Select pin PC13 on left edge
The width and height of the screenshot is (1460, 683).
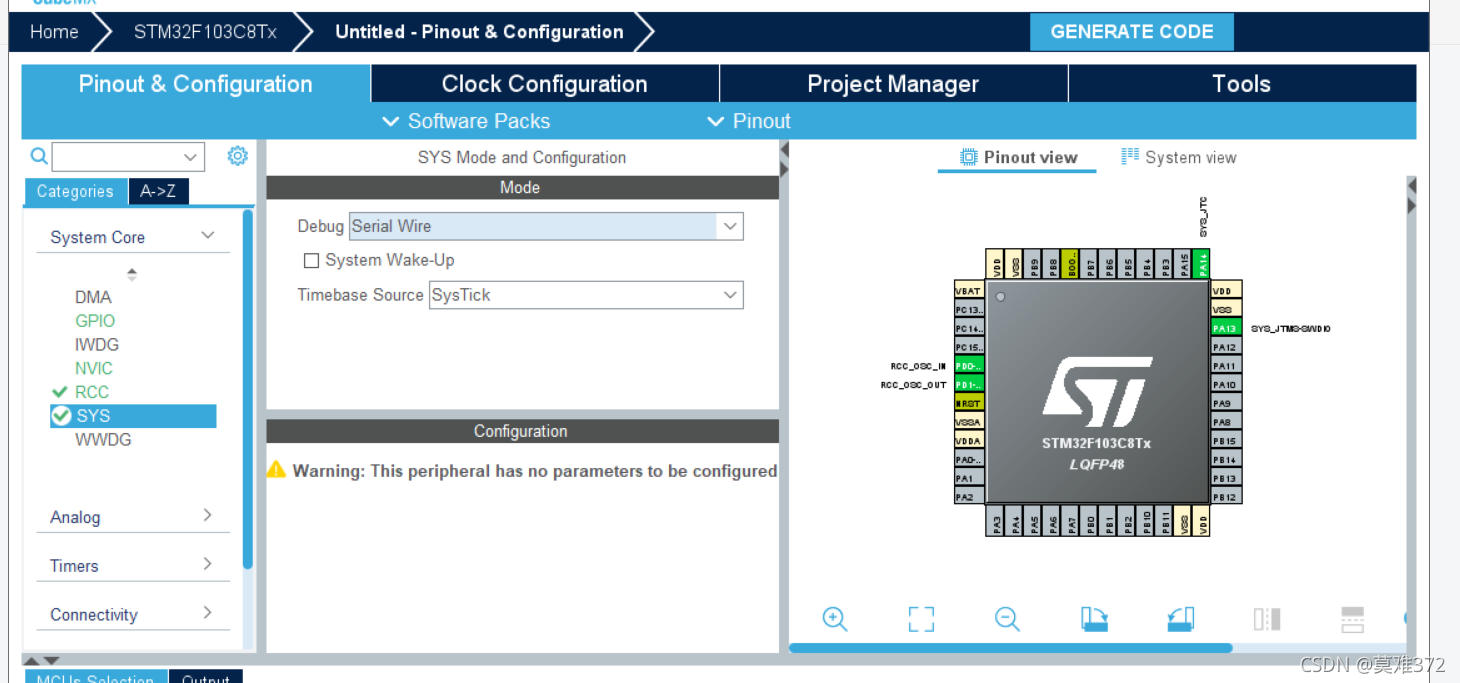pos(969,310)
